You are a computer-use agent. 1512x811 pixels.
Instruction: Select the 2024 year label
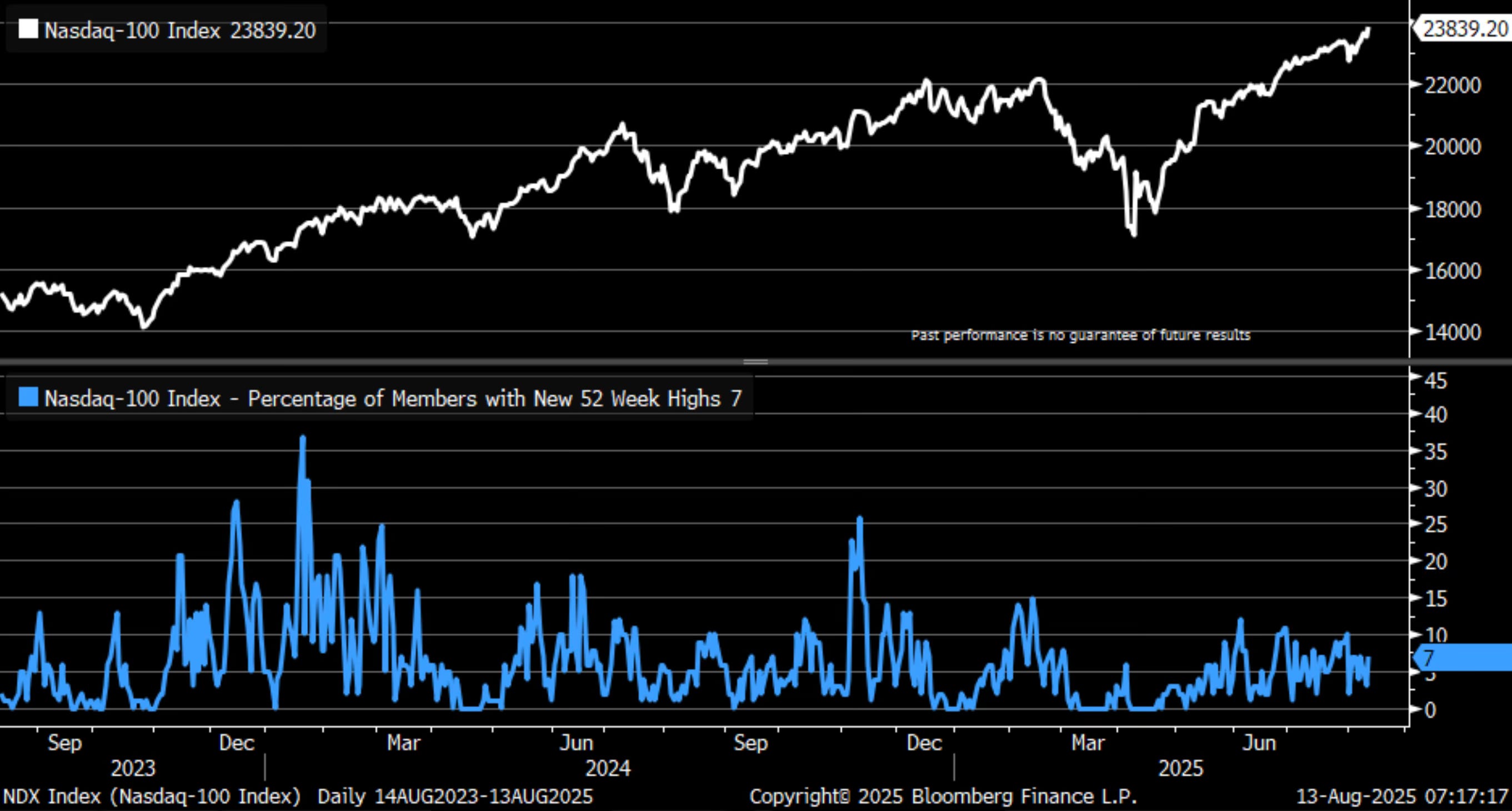[608, 769]
